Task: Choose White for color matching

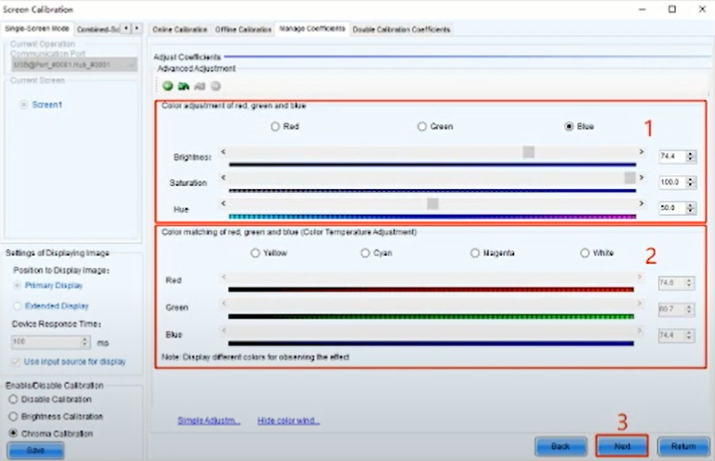Action: coord(585,253)
